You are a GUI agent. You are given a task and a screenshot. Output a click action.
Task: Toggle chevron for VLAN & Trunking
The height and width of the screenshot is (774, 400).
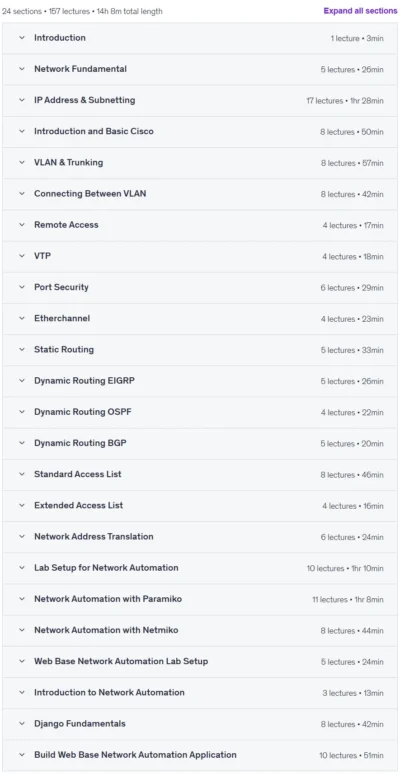click(22, 163)
